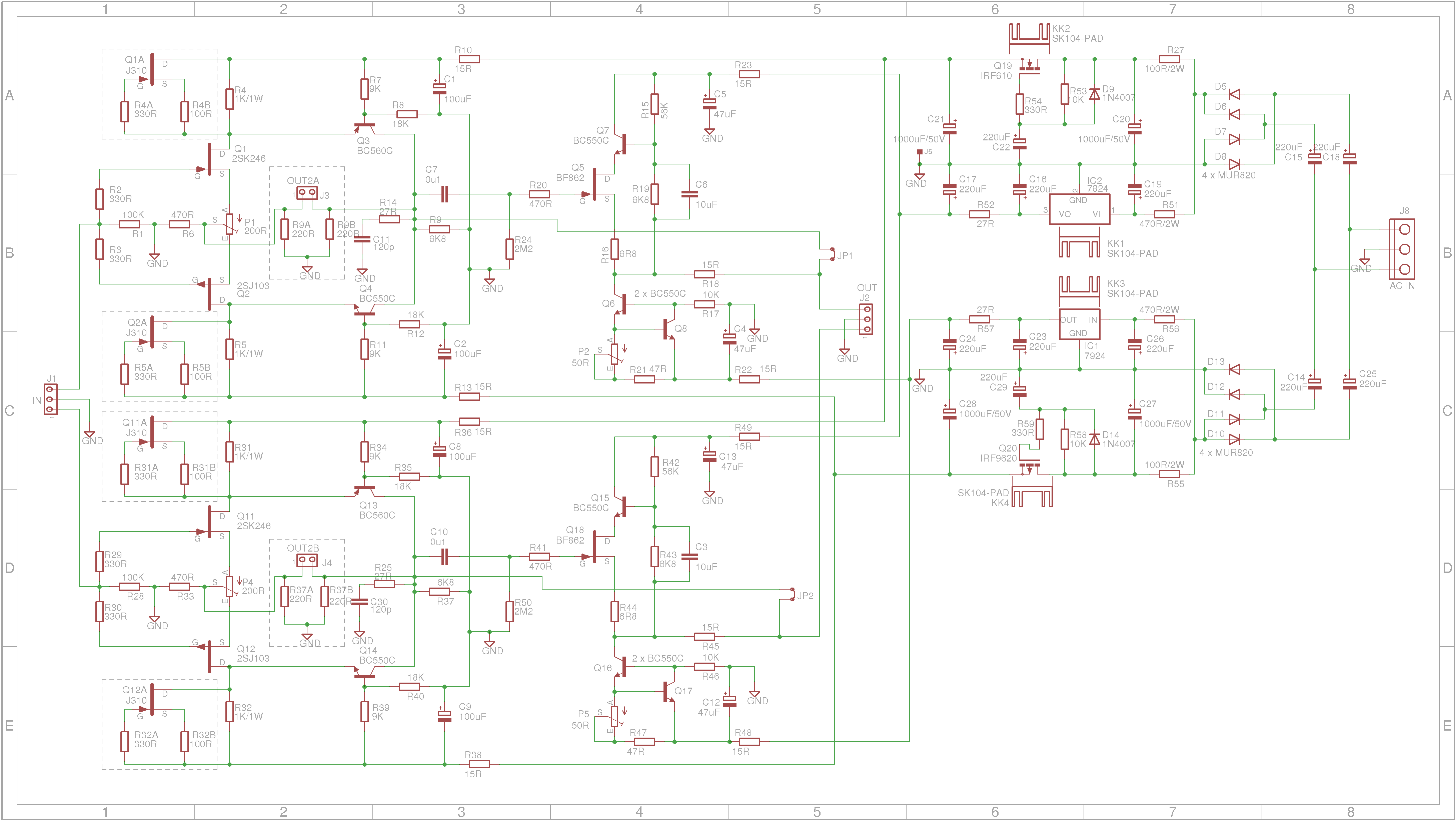The height and width of the screenshot is (821, 1456).
Task: Click the IC1 7924 voltage regulator symbol
Action: coord(1079,324)
